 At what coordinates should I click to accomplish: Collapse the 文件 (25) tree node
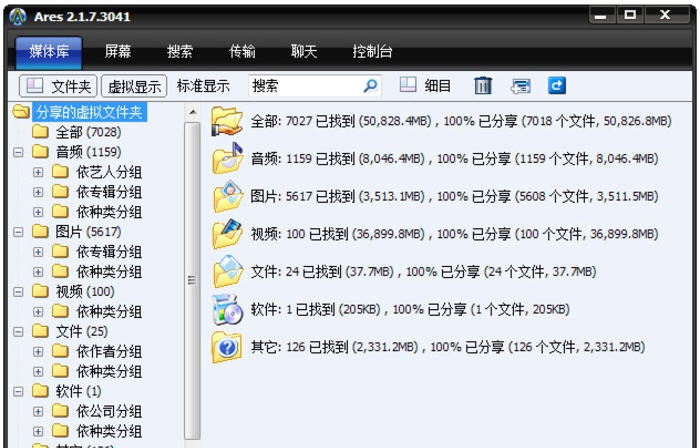click(x=18, y=332)
